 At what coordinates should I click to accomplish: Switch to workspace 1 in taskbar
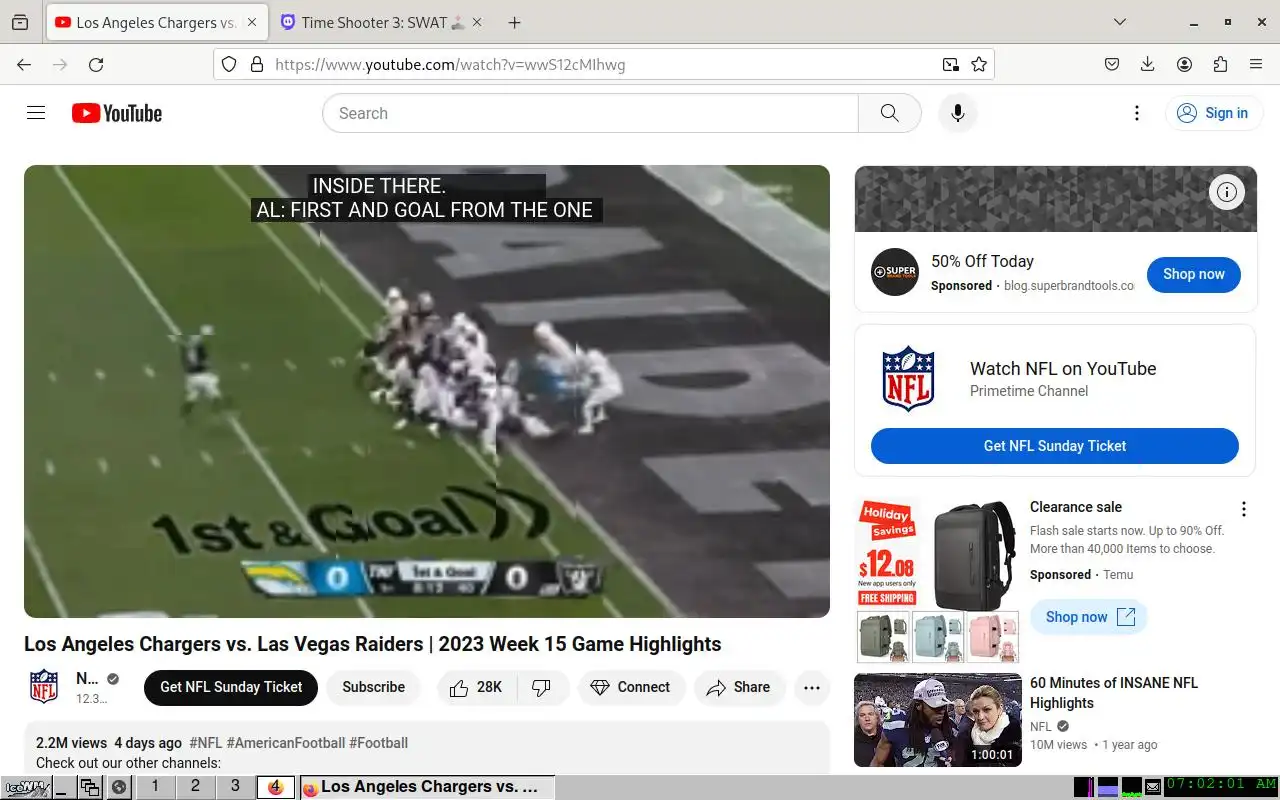click(155, 786)
